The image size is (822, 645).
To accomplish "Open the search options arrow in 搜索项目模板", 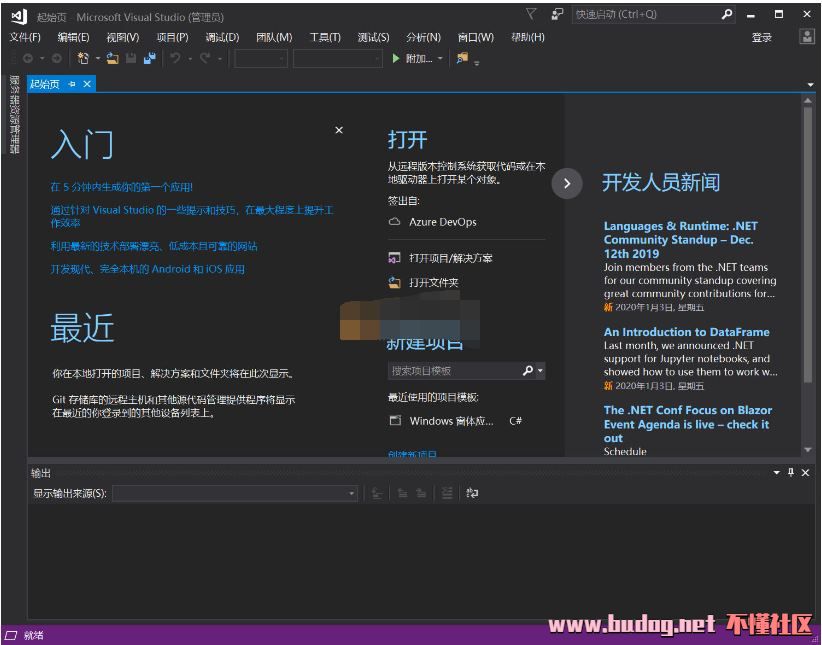I will click(x=540, y=371).
